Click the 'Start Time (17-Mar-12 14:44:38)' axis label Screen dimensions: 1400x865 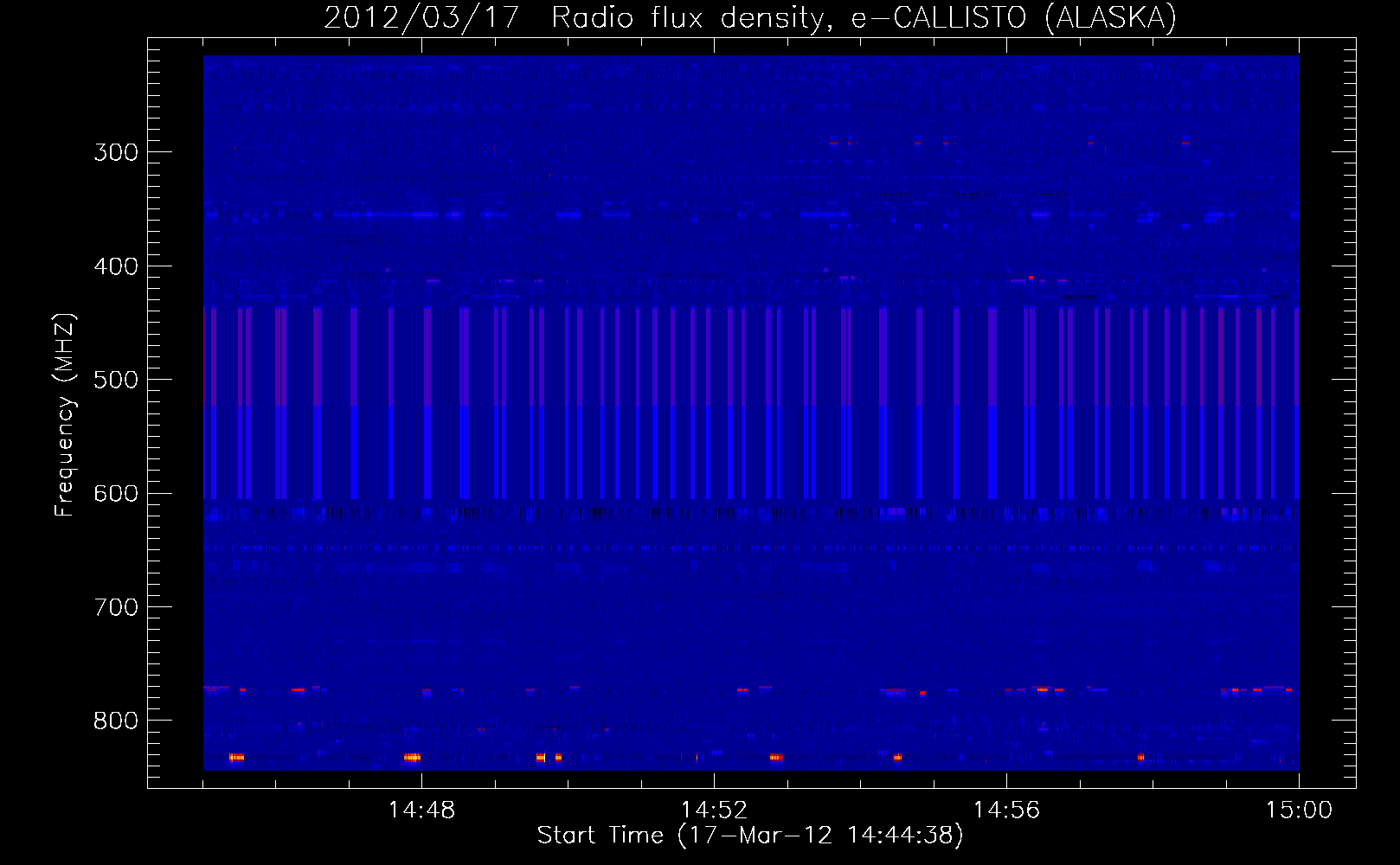pyautogui.click(x=750, y=836)
